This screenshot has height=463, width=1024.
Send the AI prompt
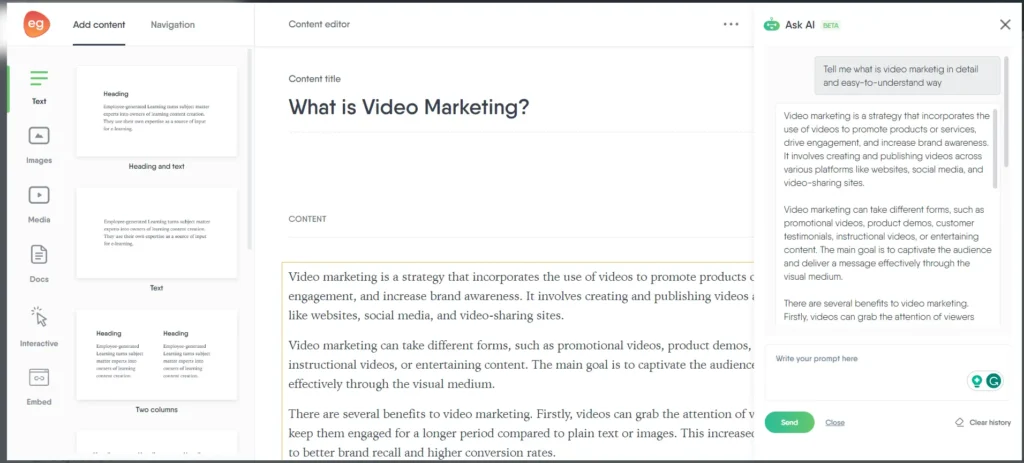pos(790,423)
